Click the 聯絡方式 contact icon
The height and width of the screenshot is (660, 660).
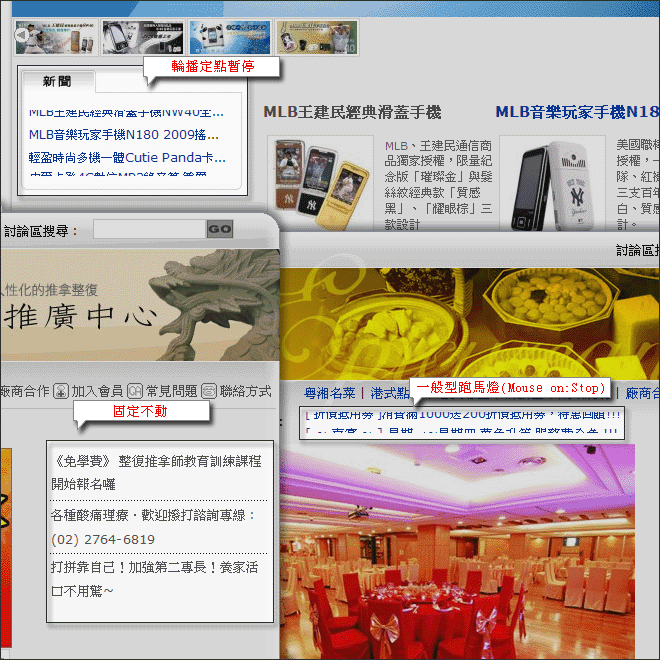coord(209,391)
